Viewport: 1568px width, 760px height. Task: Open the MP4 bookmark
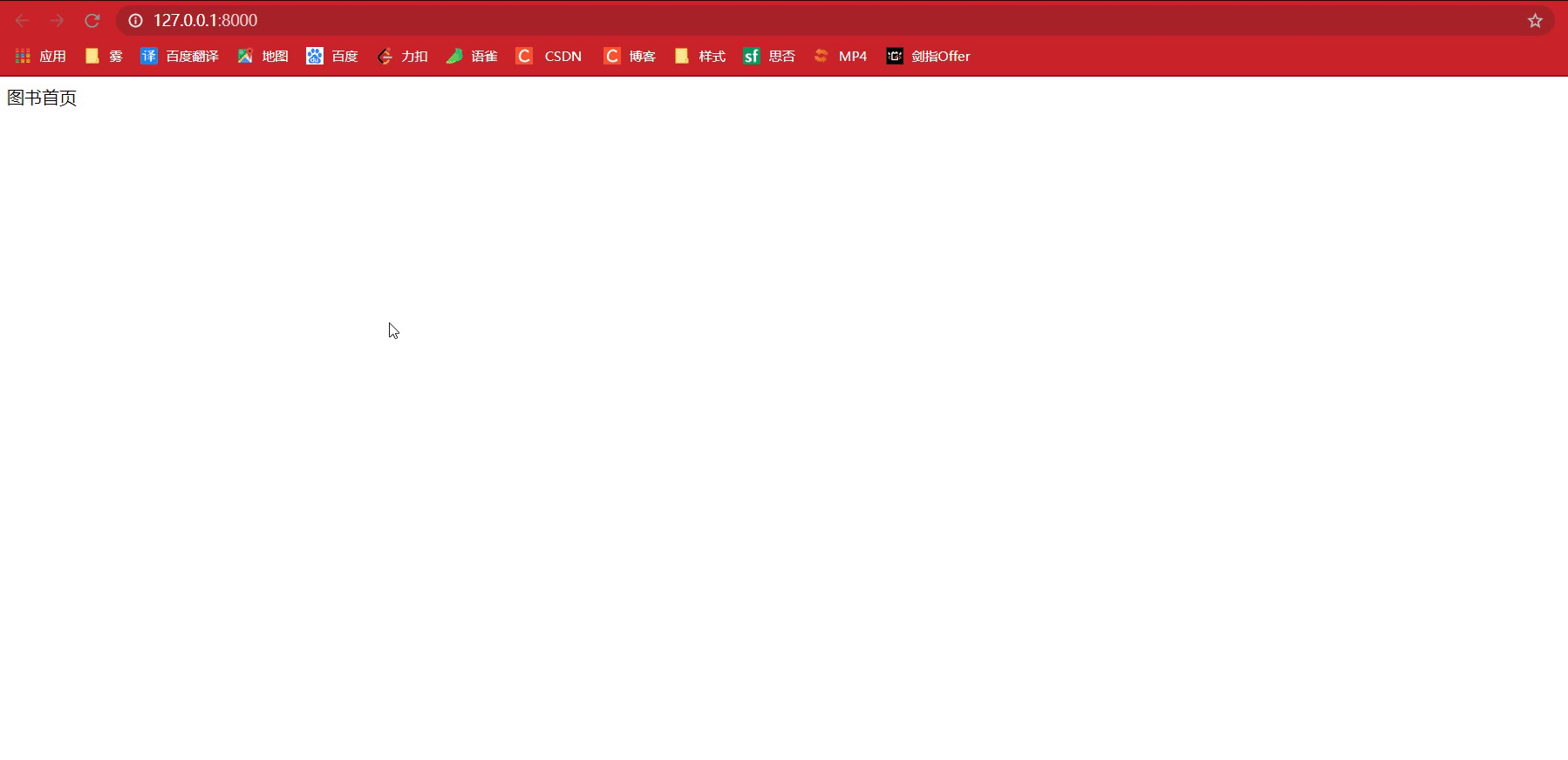tap(841, 56)
